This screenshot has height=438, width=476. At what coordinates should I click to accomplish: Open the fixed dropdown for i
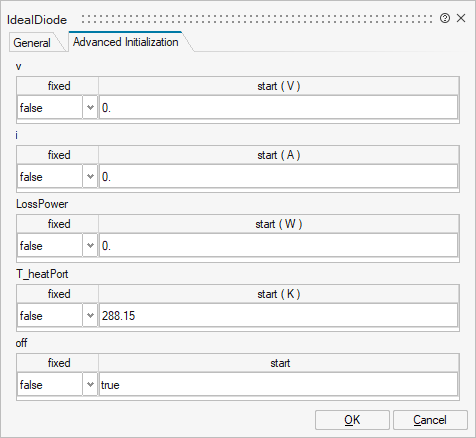(x=90, y=177)
